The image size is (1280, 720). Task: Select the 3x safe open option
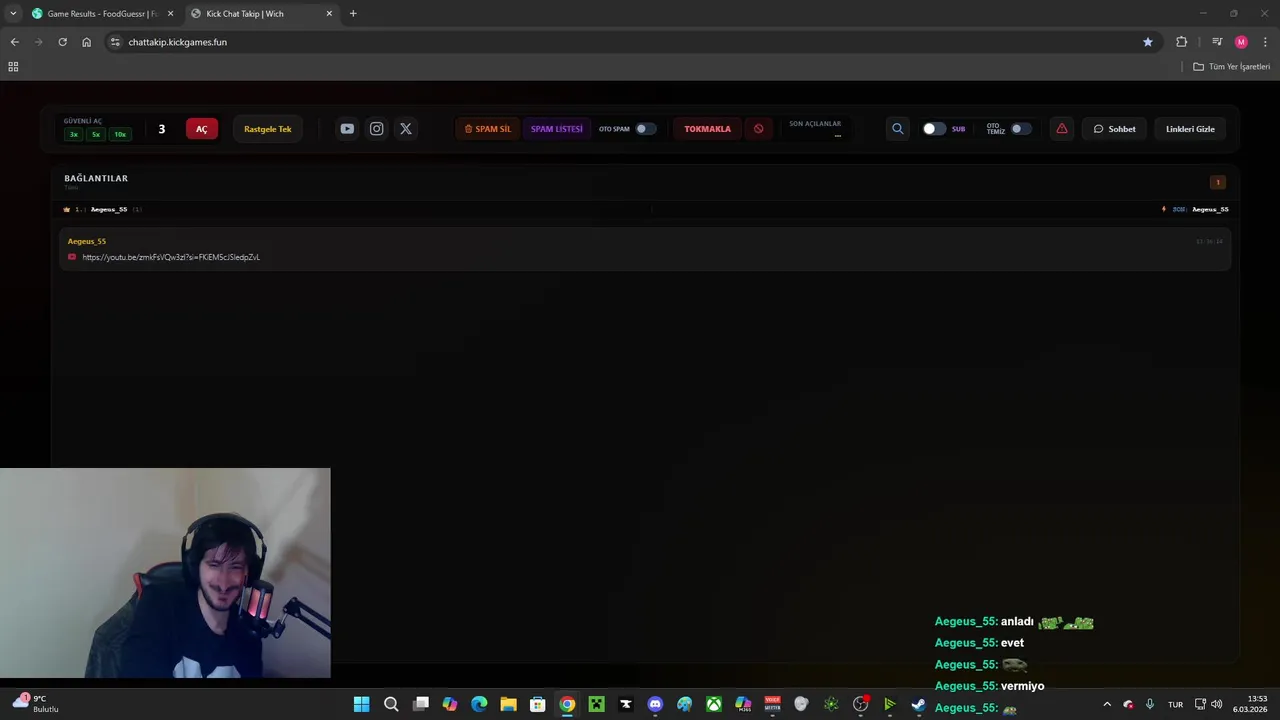pos(73,134)
